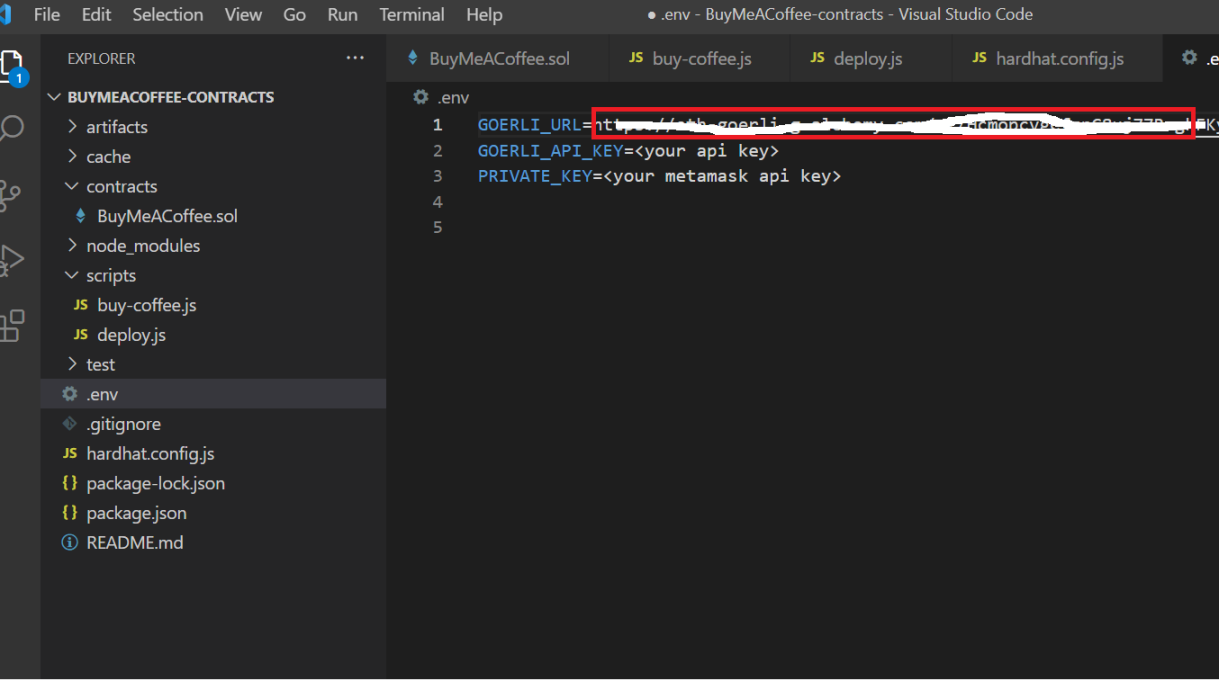Image resolution: width=1219 pixels, height=681 pixels.
Task: Open the Run and Debug icon
Action: pos(12,259)
